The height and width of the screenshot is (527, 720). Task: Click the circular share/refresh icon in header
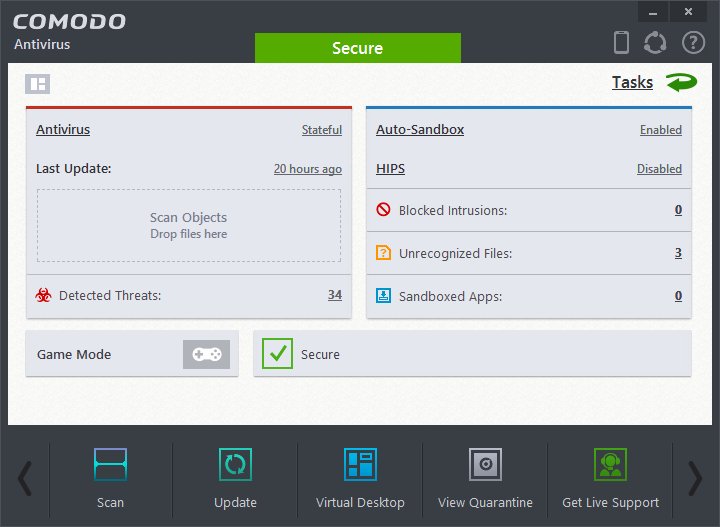point(655,43)
